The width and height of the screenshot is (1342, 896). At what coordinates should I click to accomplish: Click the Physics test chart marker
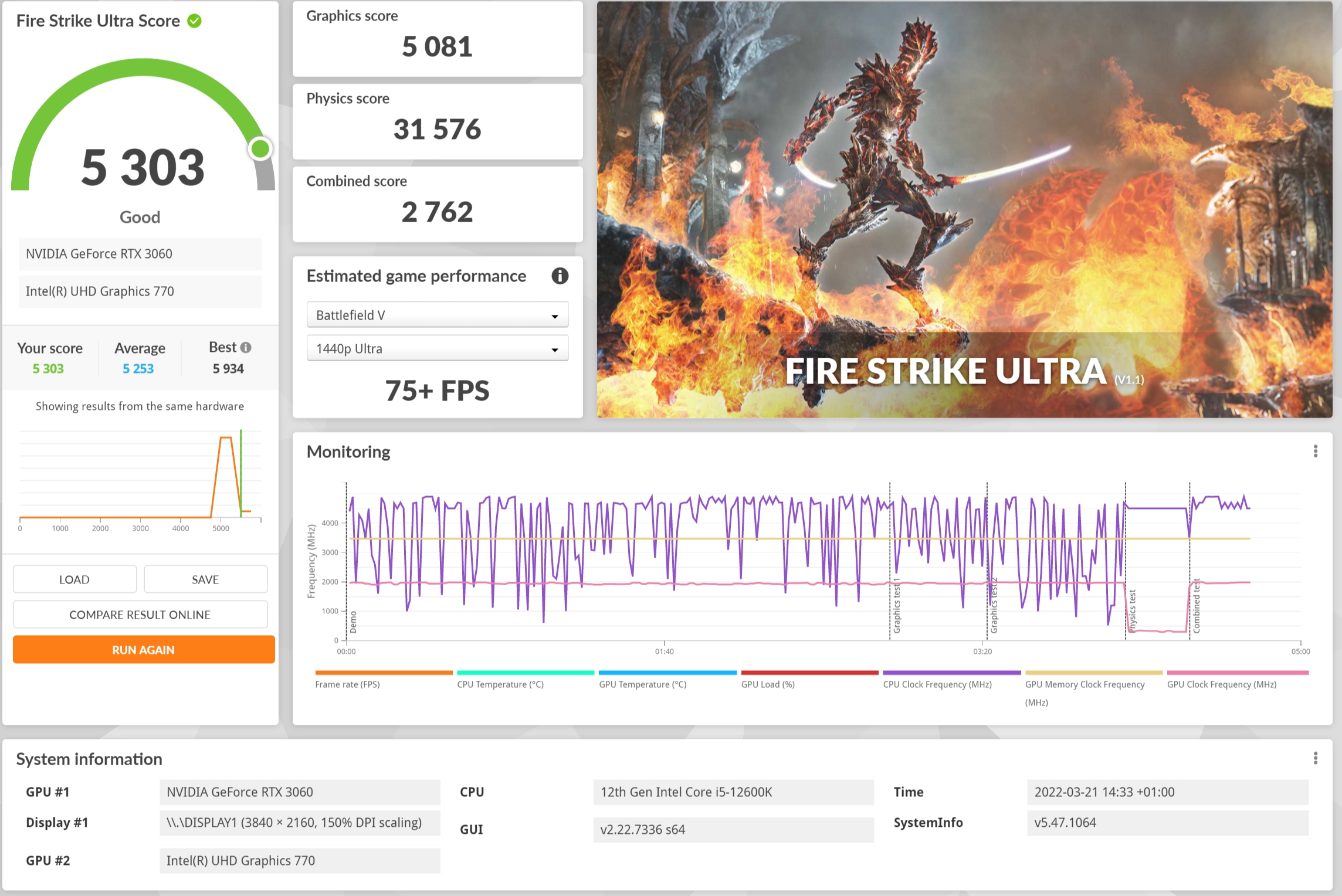(x=1132, y=612)
